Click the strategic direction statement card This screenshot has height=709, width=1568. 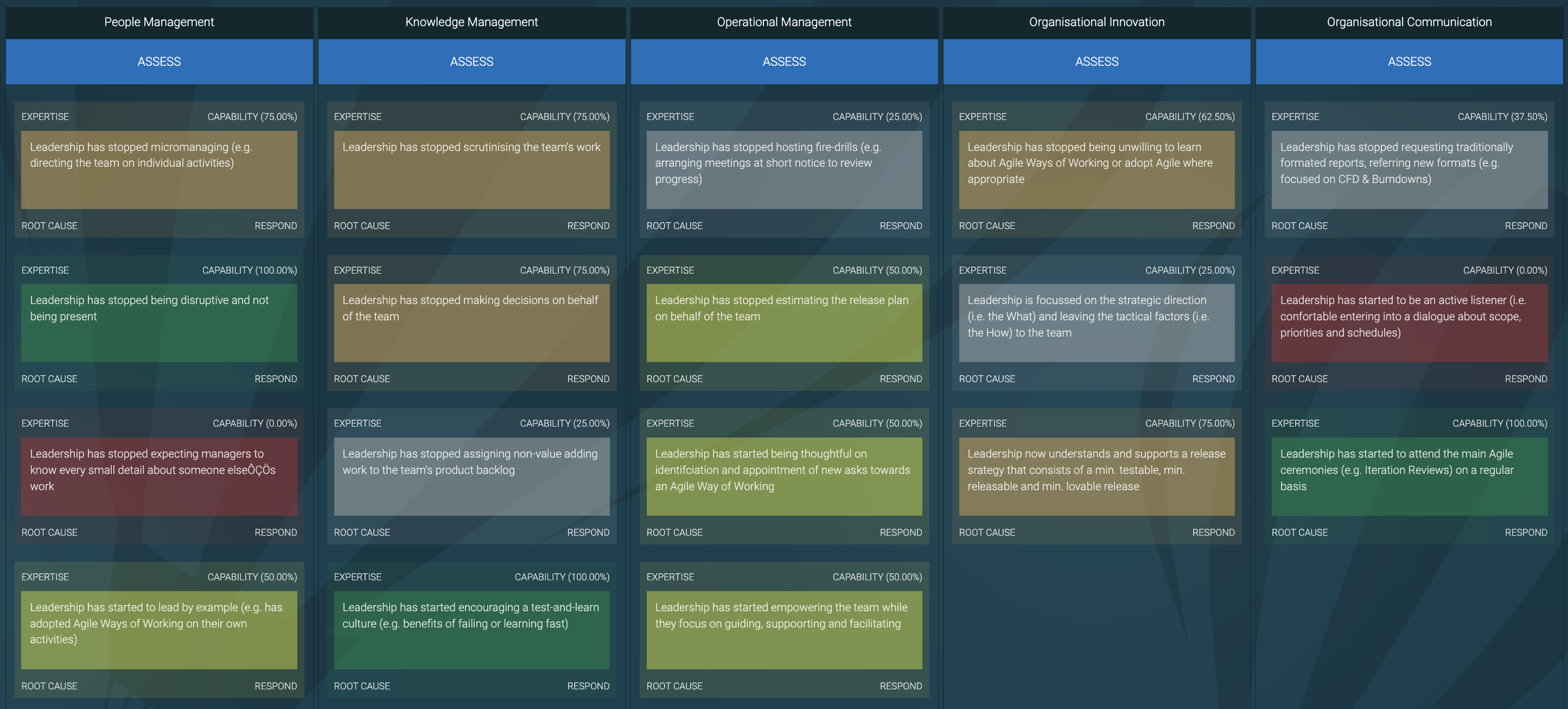click(x=1096, y=323)
